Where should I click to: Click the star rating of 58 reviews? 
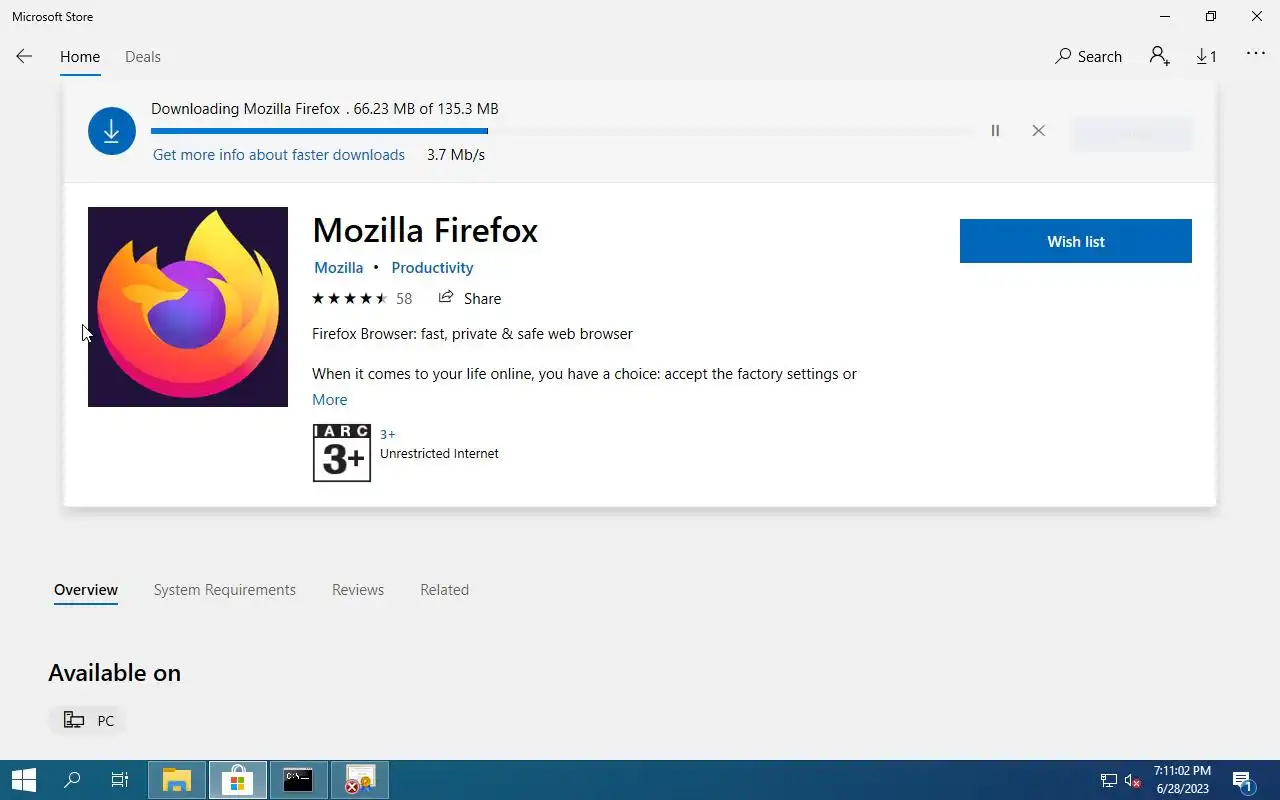coord(361,298)
